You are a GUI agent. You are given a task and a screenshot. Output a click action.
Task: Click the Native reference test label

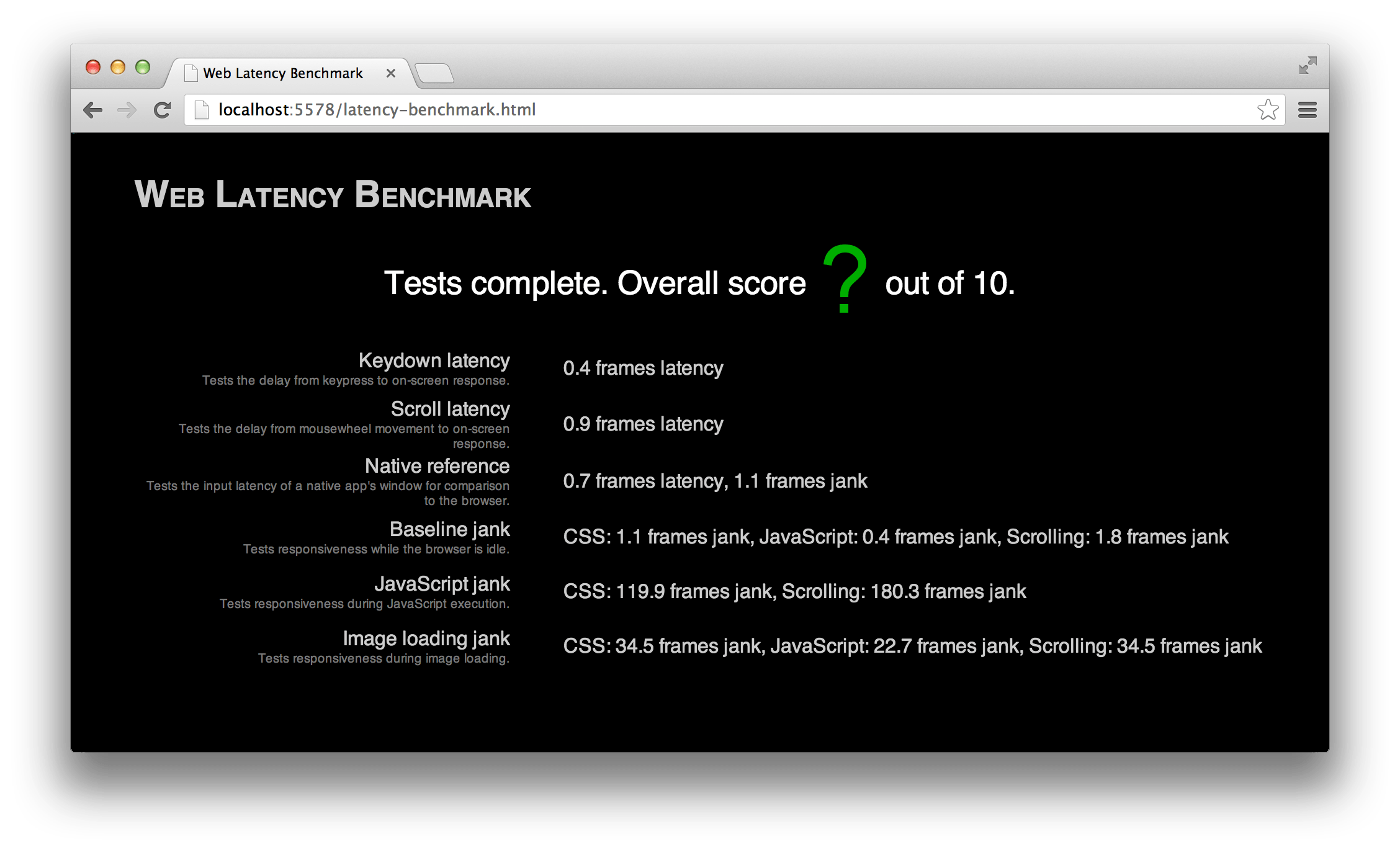coord(437,466)
